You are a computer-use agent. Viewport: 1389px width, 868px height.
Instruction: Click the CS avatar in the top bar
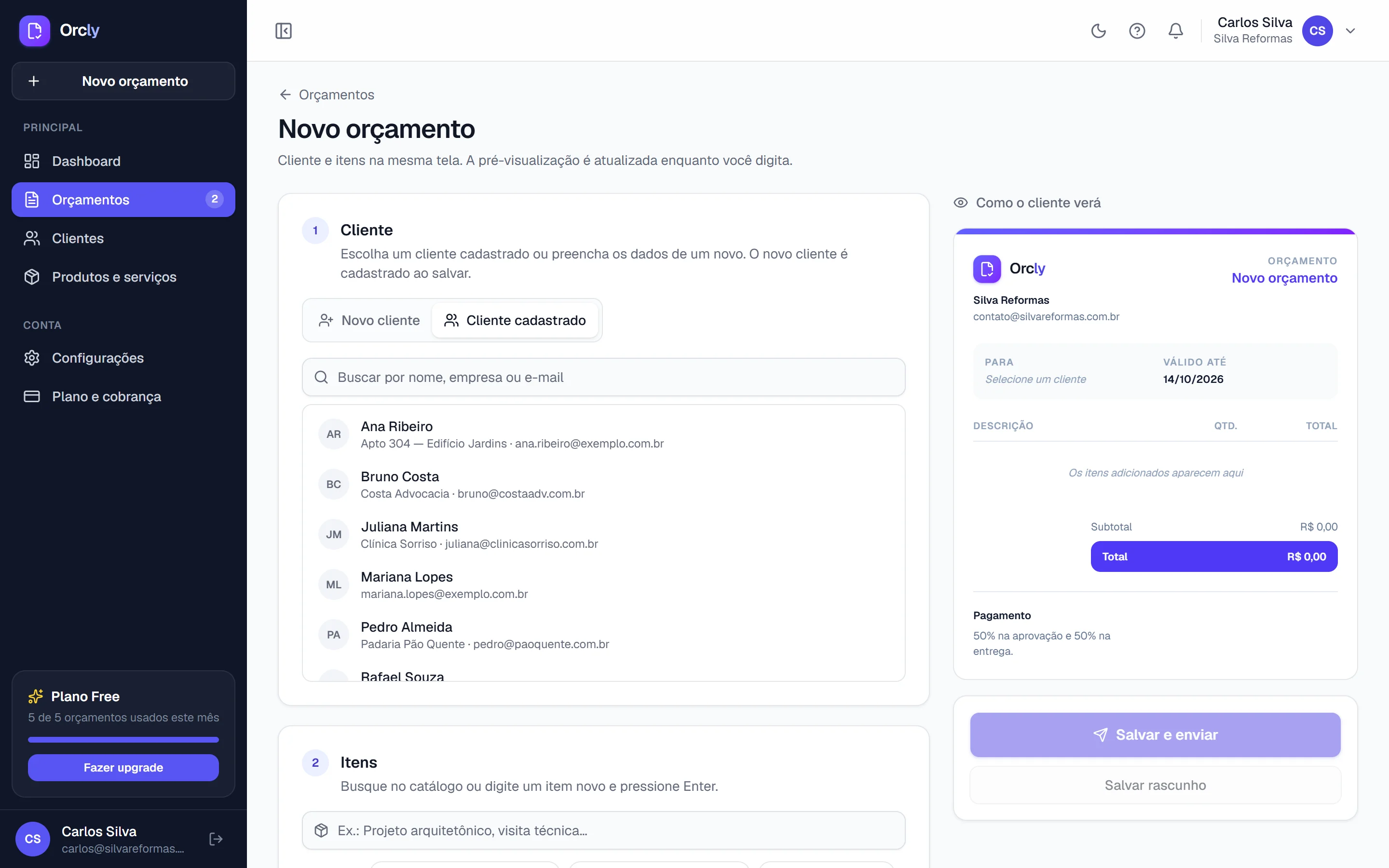click(x=1317, y=30)
